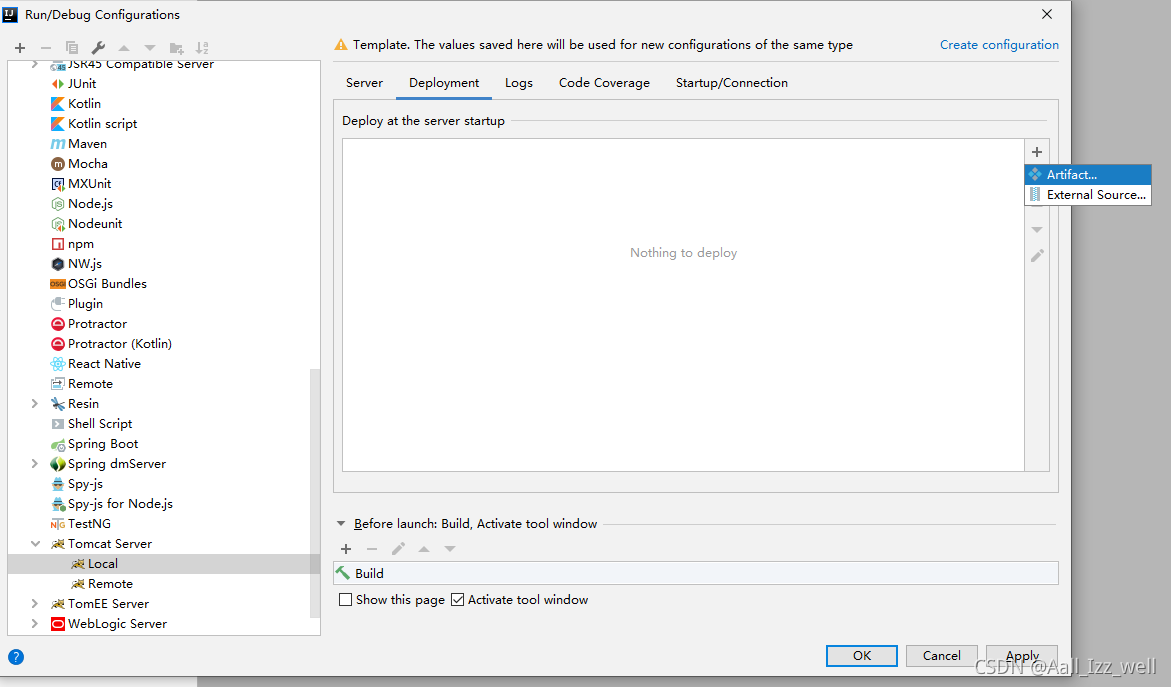Click the Move Up arrow in left toolbar
The width and height of the screenshot is (1171, 687).
(124, 48)
